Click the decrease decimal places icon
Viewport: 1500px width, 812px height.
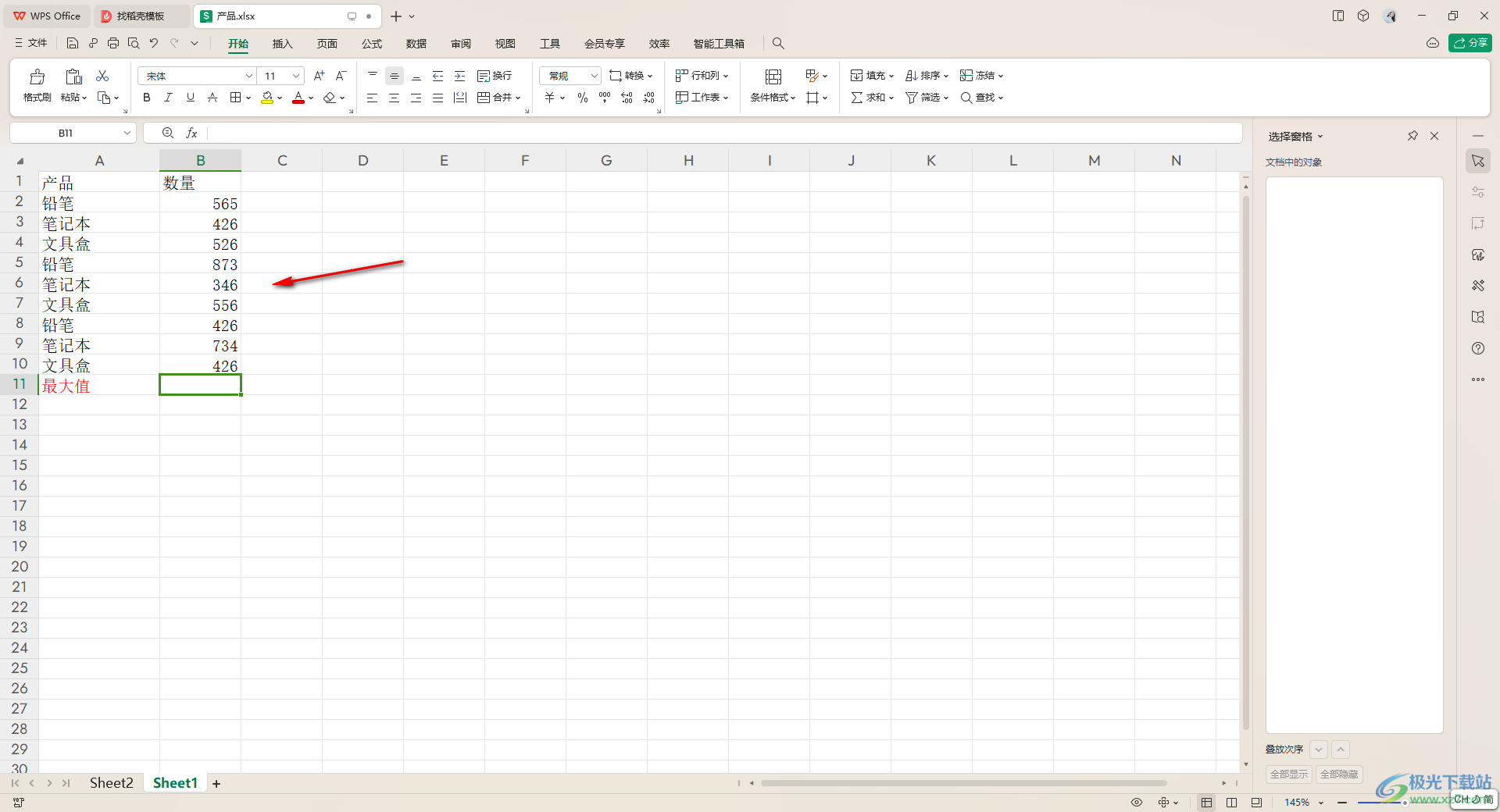pos(648,98)
